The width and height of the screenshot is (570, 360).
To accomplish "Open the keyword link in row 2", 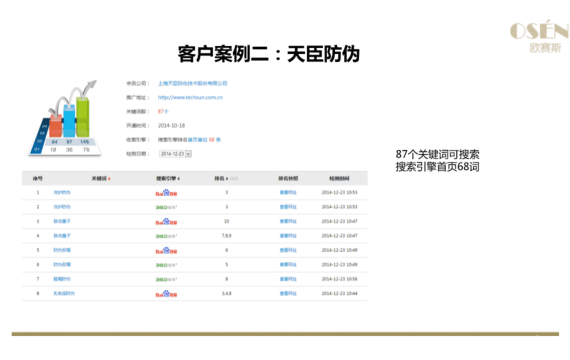I will point(62,207).
